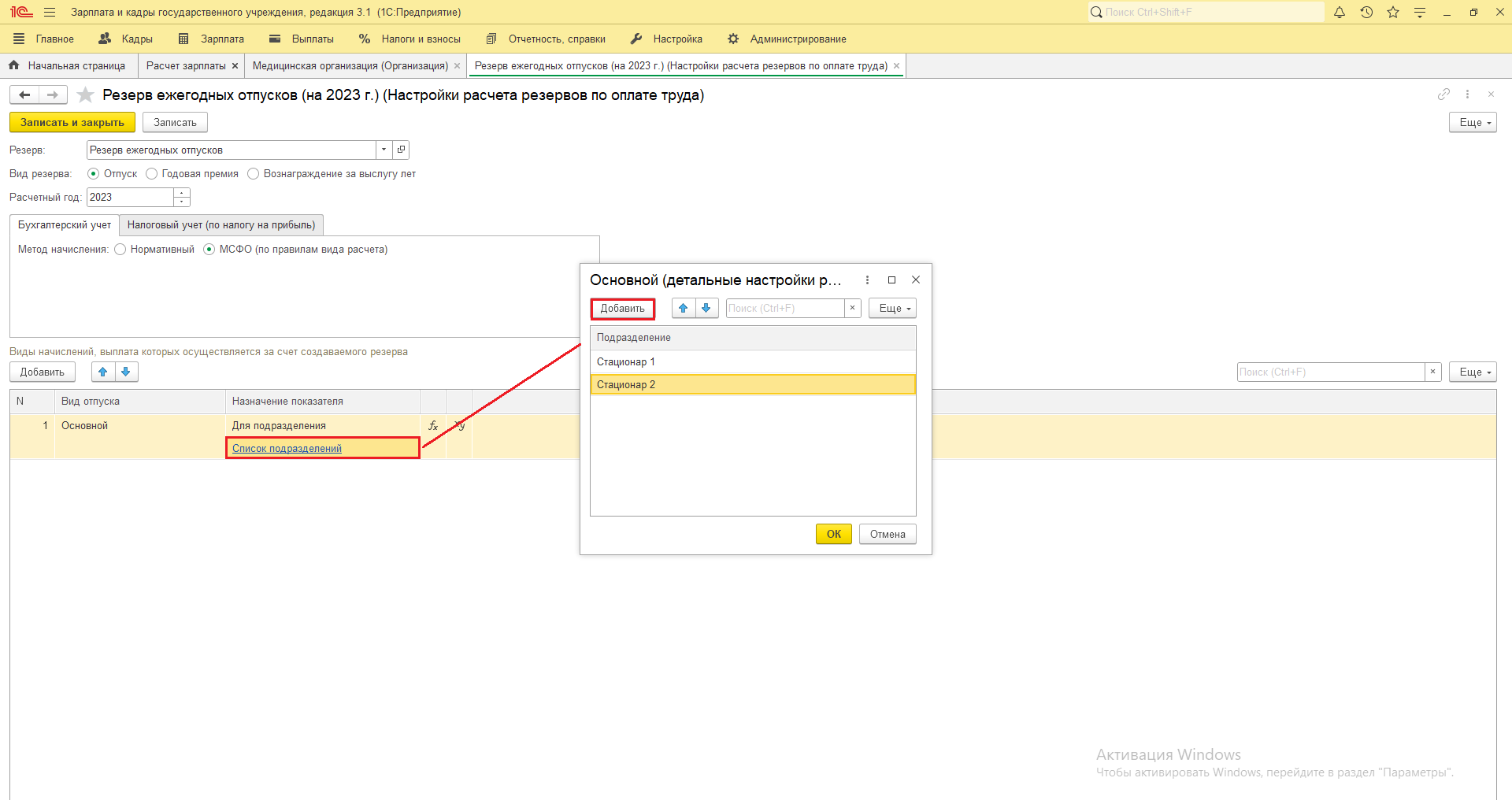Switch to Расчет зарплаты tab
The image size is (1512, 800).
click(186, 66)
